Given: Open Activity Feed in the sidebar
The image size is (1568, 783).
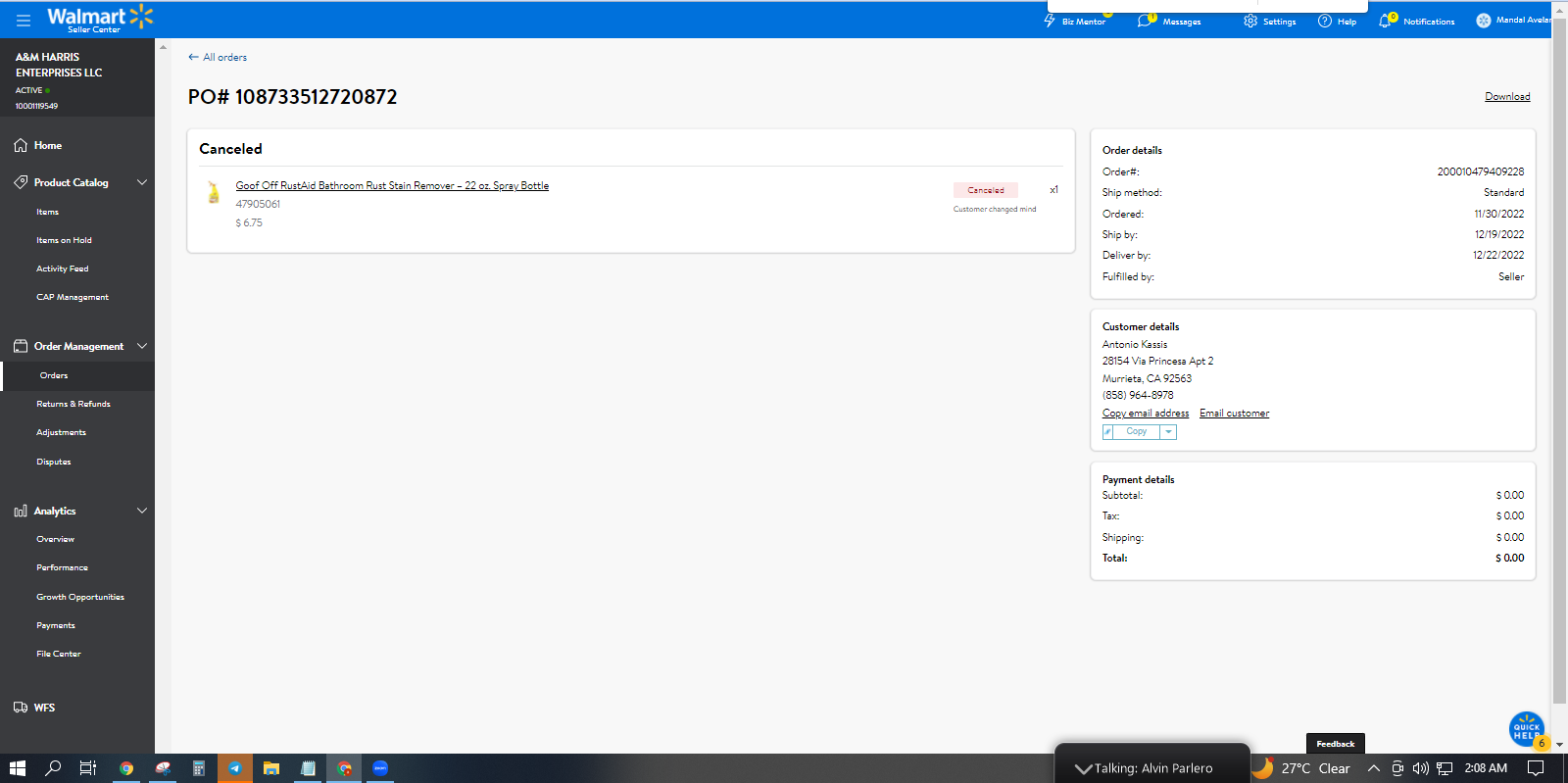Looking at the screenshot, I should [63, 269].
